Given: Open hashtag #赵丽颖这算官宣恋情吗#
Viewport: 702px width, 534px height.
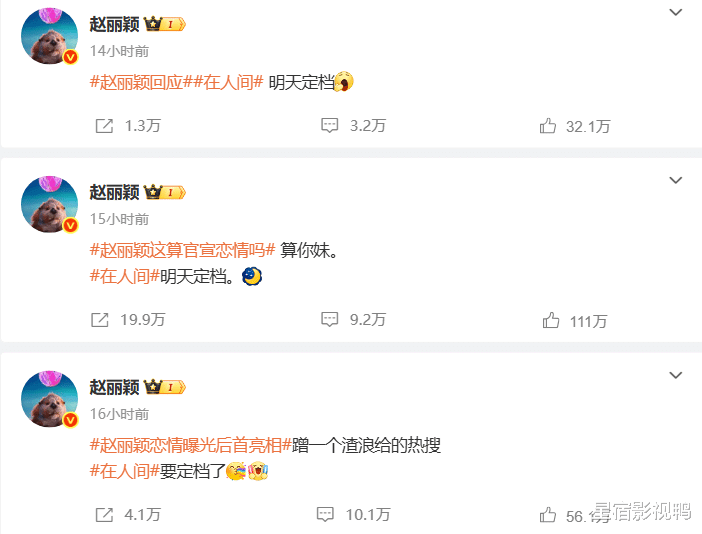Looking at the screenshot, I should coord(182,250).
